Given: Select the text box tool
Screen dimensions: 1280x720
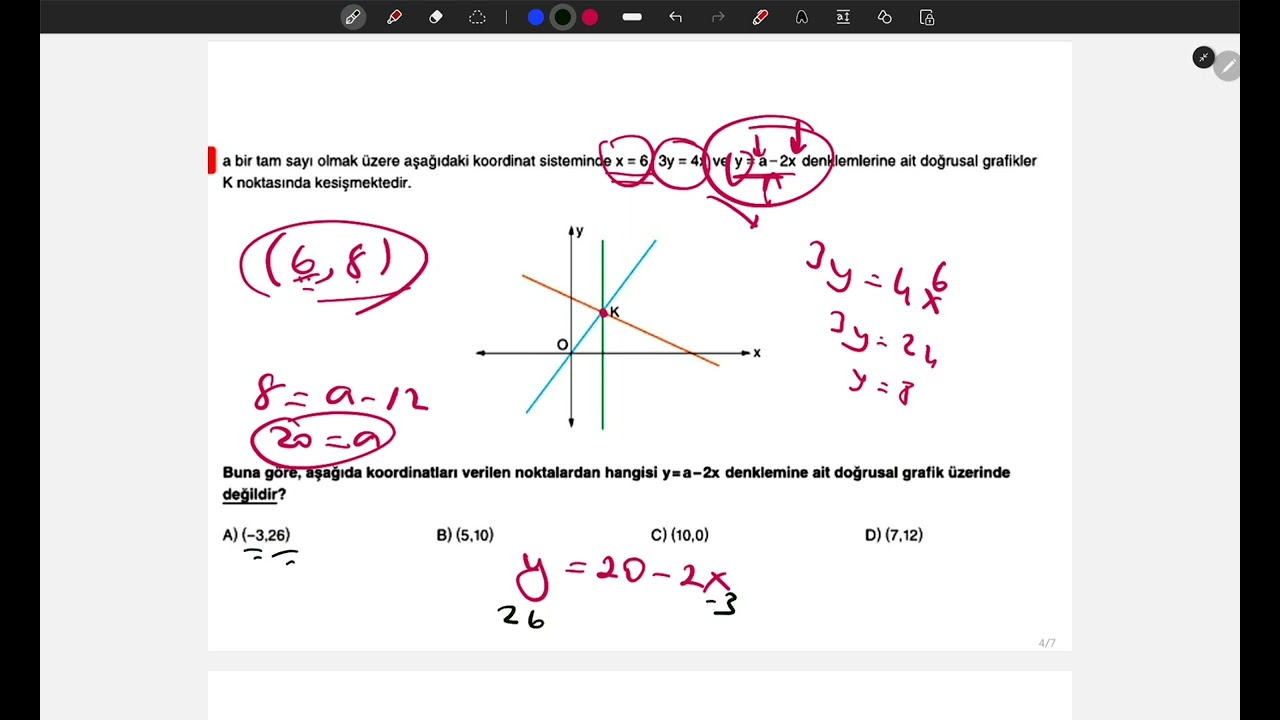Looking at the screenshot, I should click(843, 17).
